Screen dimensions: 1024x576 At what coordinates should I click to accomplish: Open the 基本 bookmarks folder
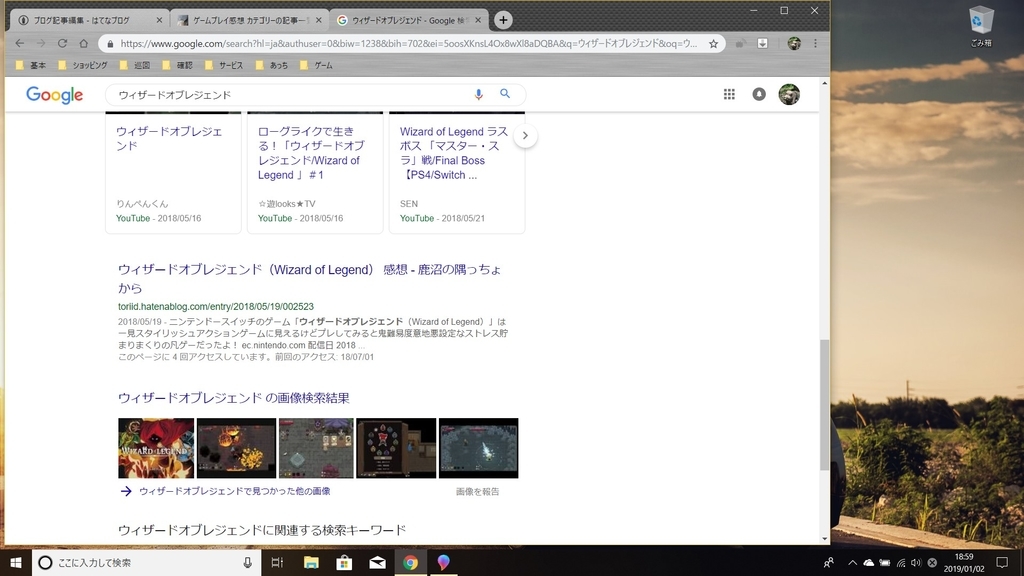pyautogui.click(x=31, y=65)
